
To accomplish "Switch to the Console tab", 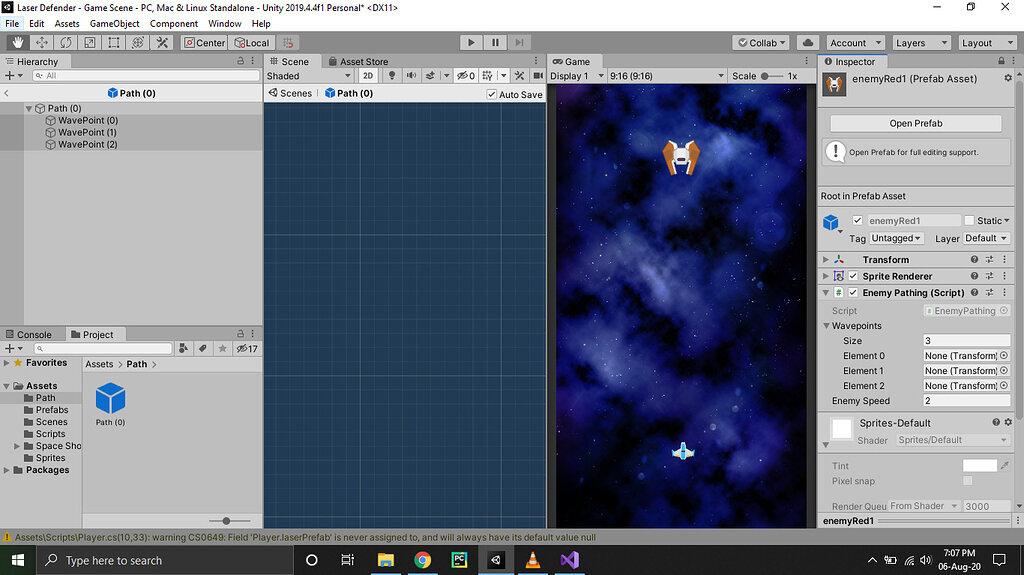I will [34, 335].
